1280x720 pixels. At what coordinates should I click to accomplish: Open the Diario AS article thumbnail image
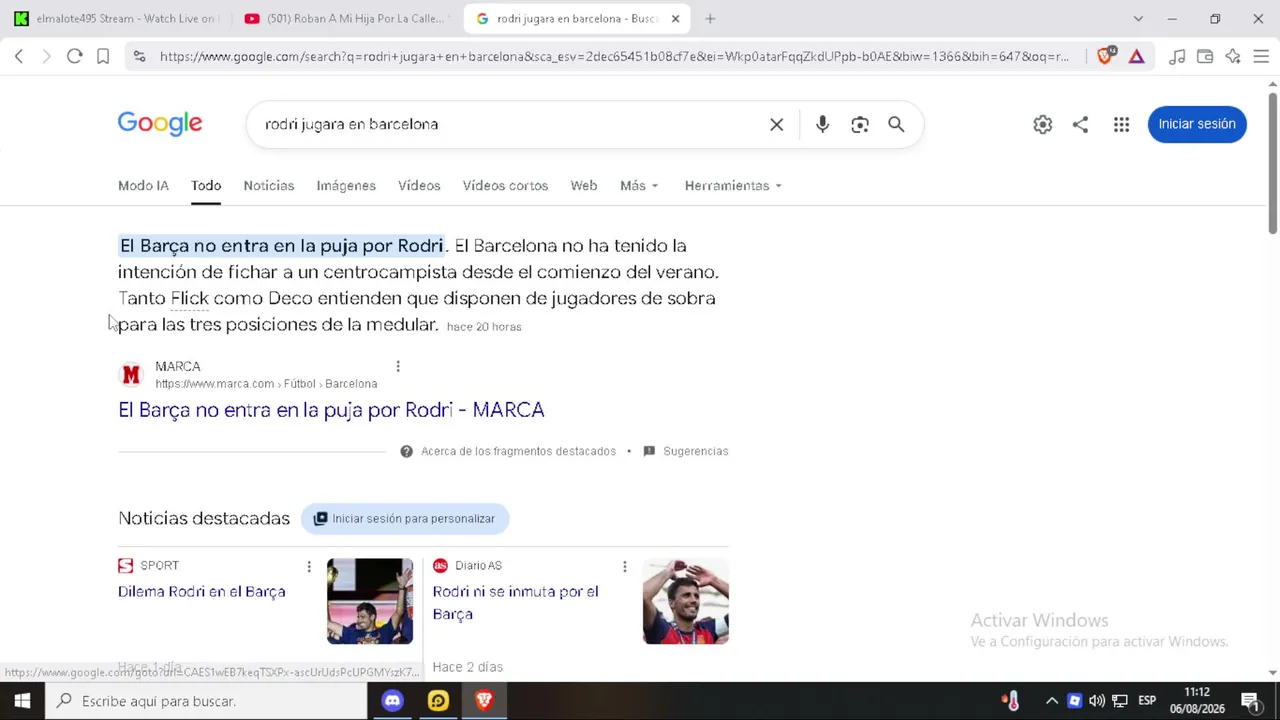click(686, 601)
